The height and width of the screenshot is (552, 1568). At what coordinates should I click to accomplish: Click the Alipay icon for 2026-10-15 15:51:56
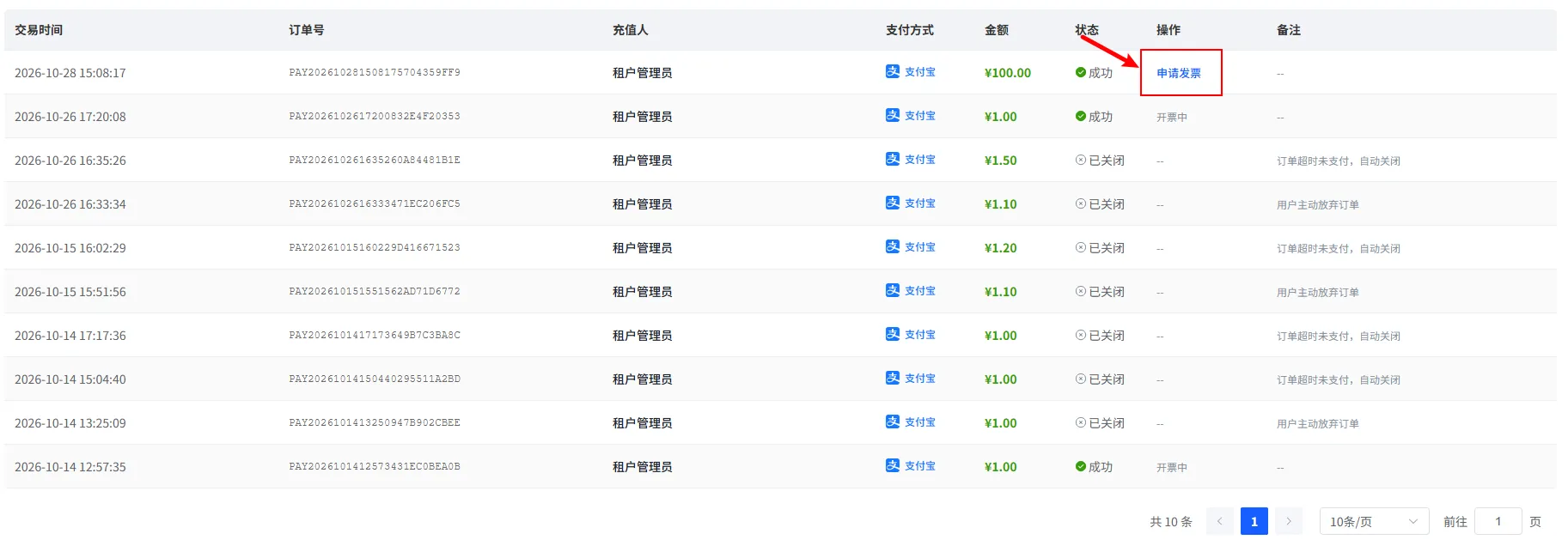(893, 290)
